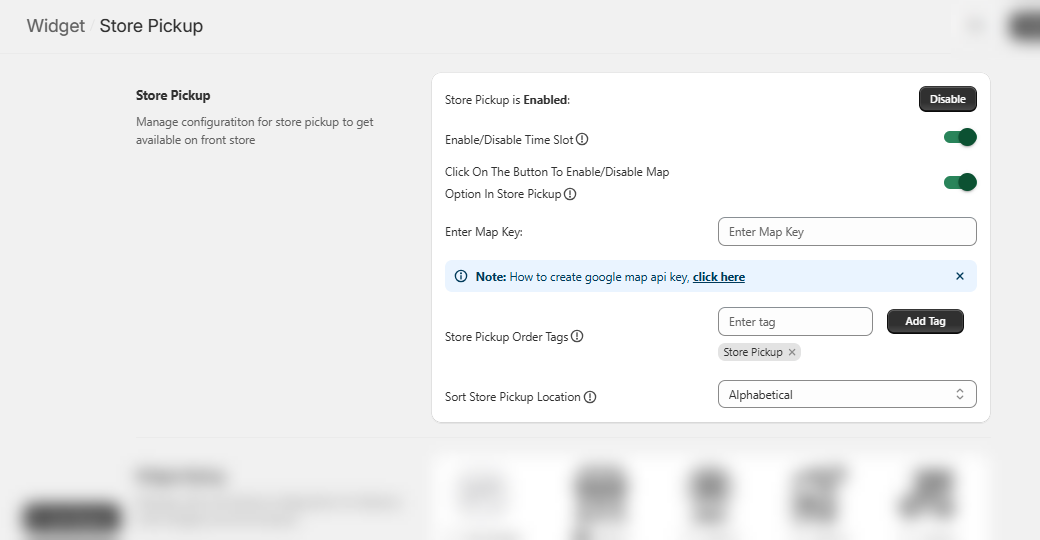The image size is (1040, 540).
Task: Click the info icon in the Note banner
Action: click(461, 277)
